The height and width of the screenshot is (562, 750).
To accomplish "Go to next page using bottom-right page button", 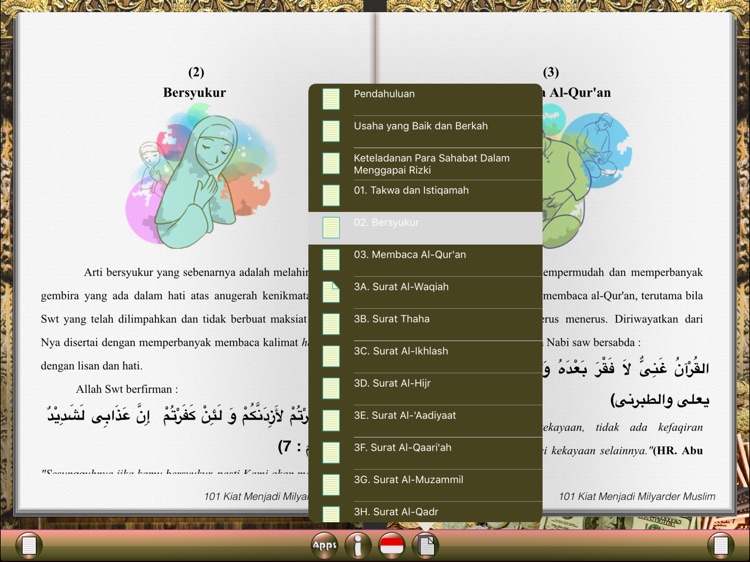I will click(x=721, y=545).
